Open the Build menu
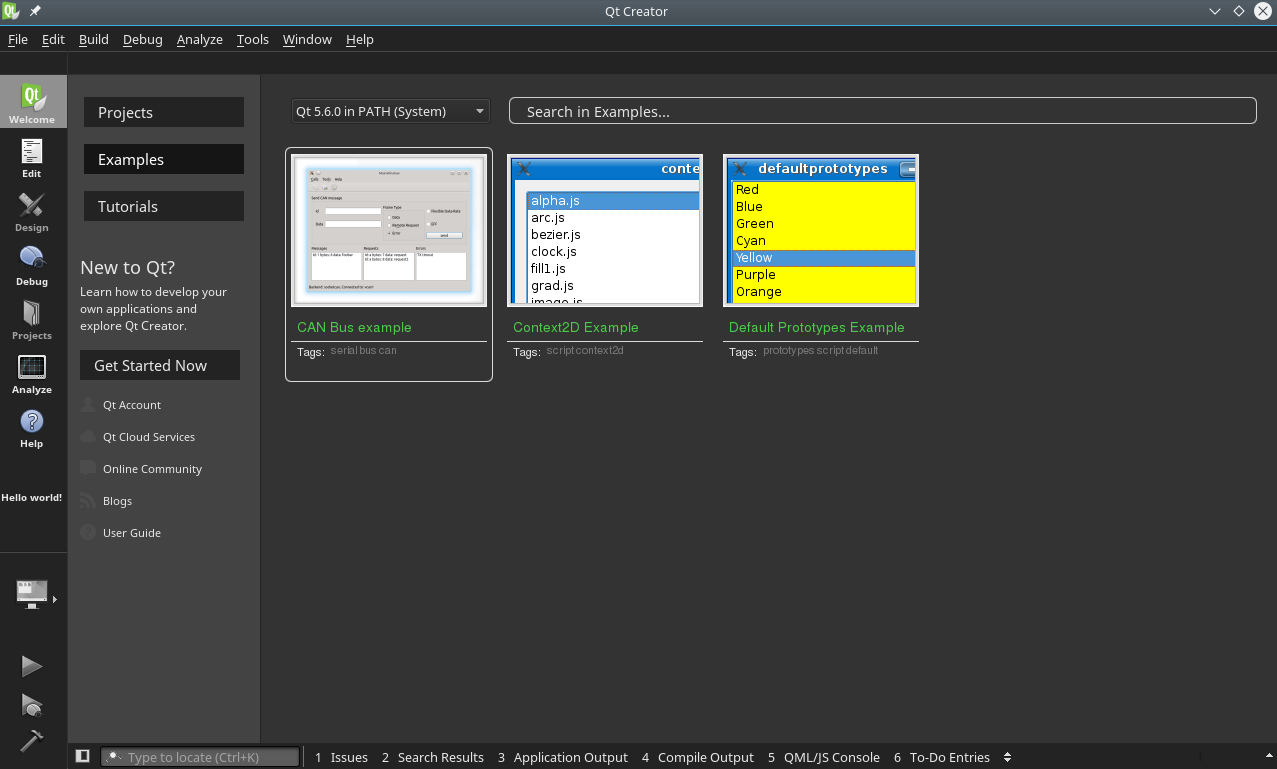This screenshot has height=769, width=1277. coord(94,39)
